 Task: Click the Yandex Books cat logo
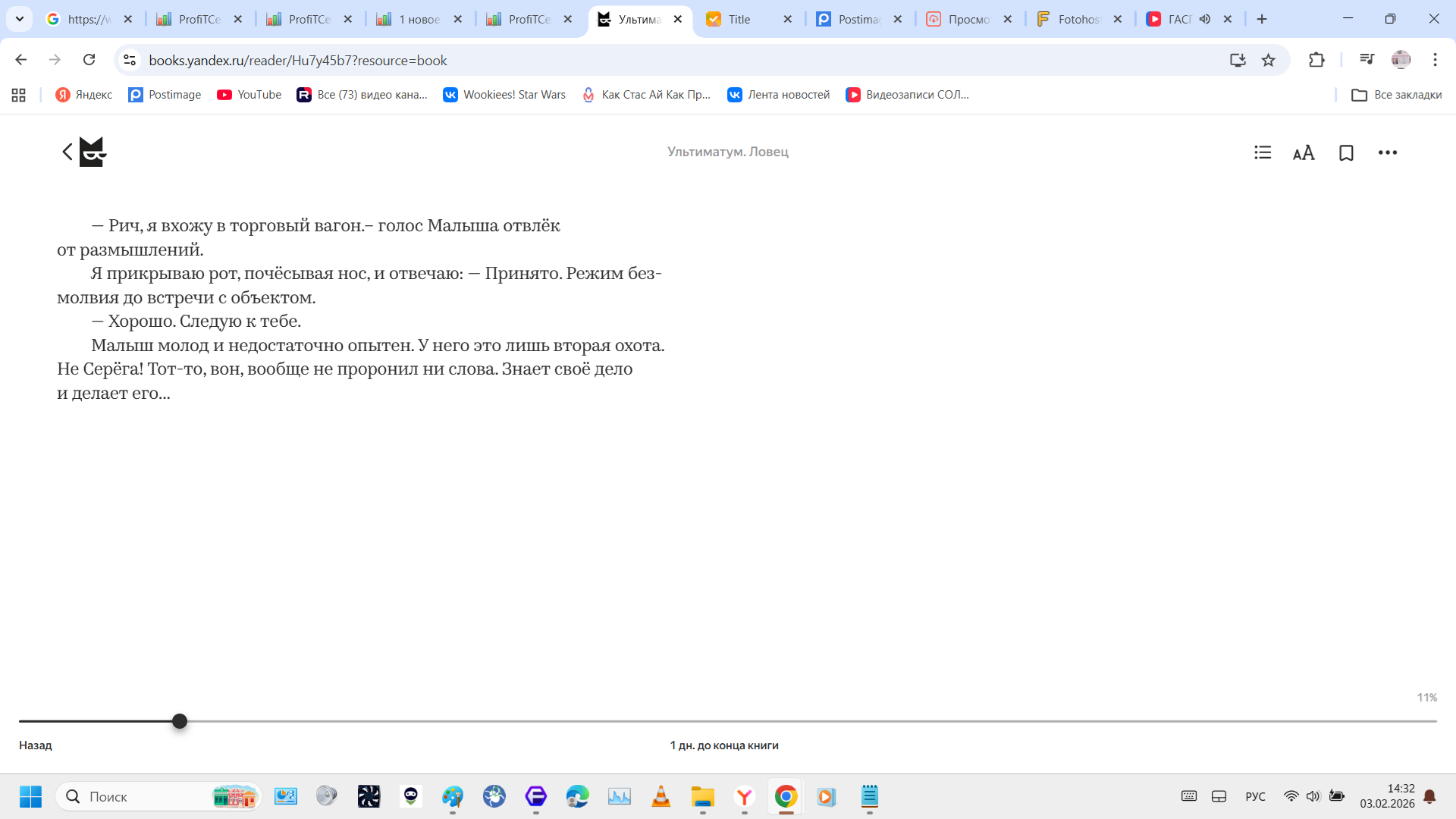93,152
